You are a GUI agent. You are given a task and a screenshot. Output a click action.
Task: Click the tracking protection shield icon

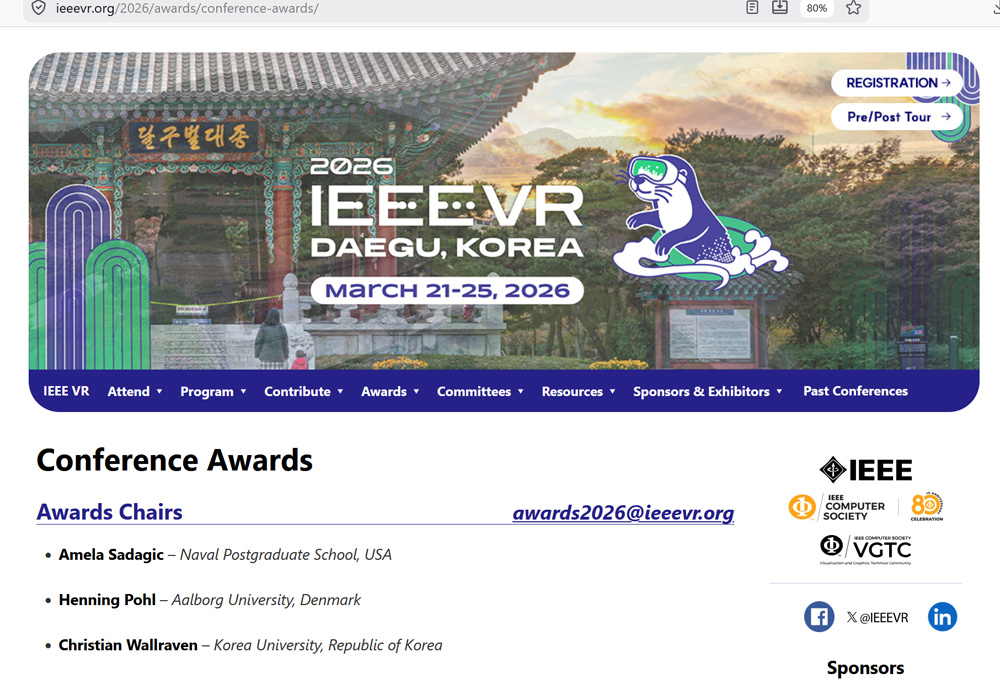(x=36, y=8)
